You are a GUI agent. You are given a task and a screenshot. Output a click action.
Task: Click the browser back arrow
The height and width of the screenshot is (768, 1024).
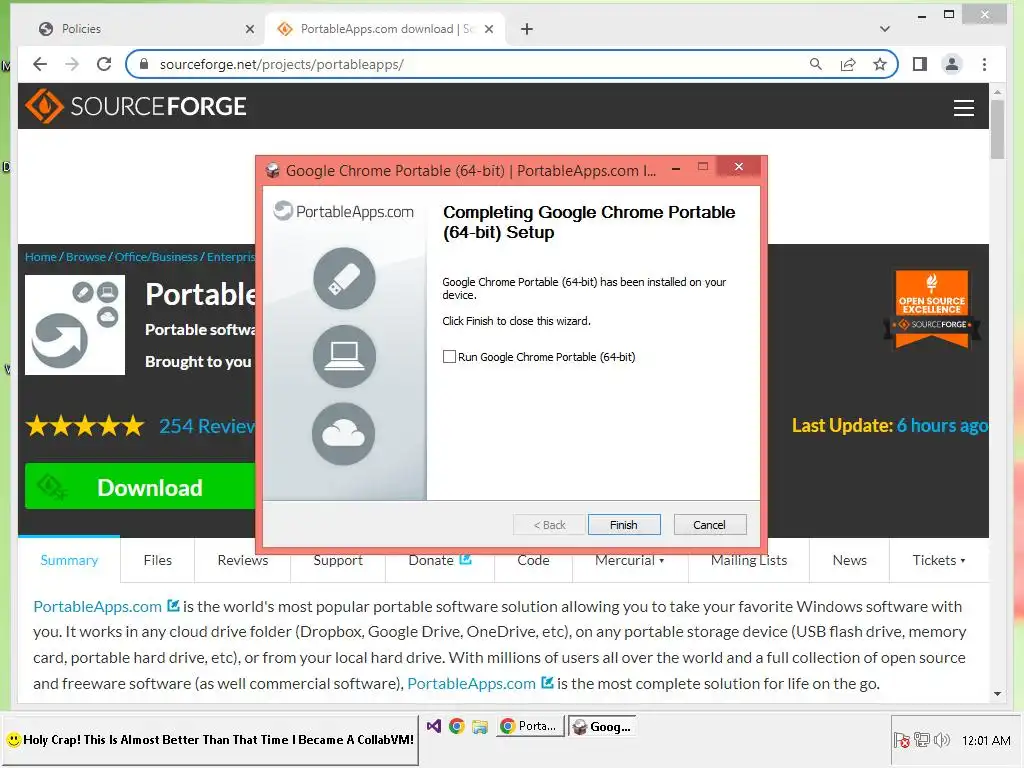[x=40, y=64]
